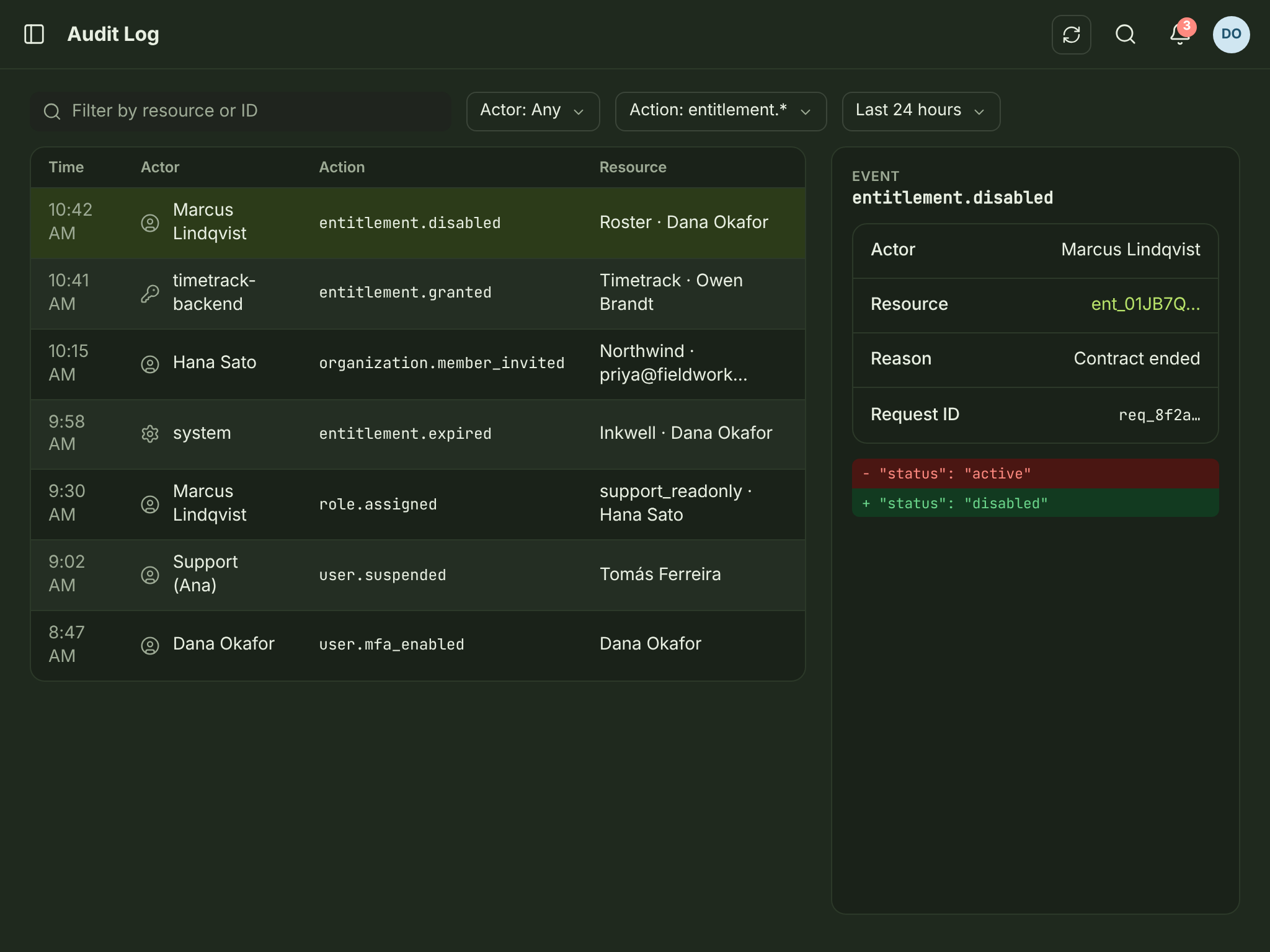The width and height of the screenshot is (1270, 952).
Task: Select the user.suspended action cell
Action: [x=383, y=575]
